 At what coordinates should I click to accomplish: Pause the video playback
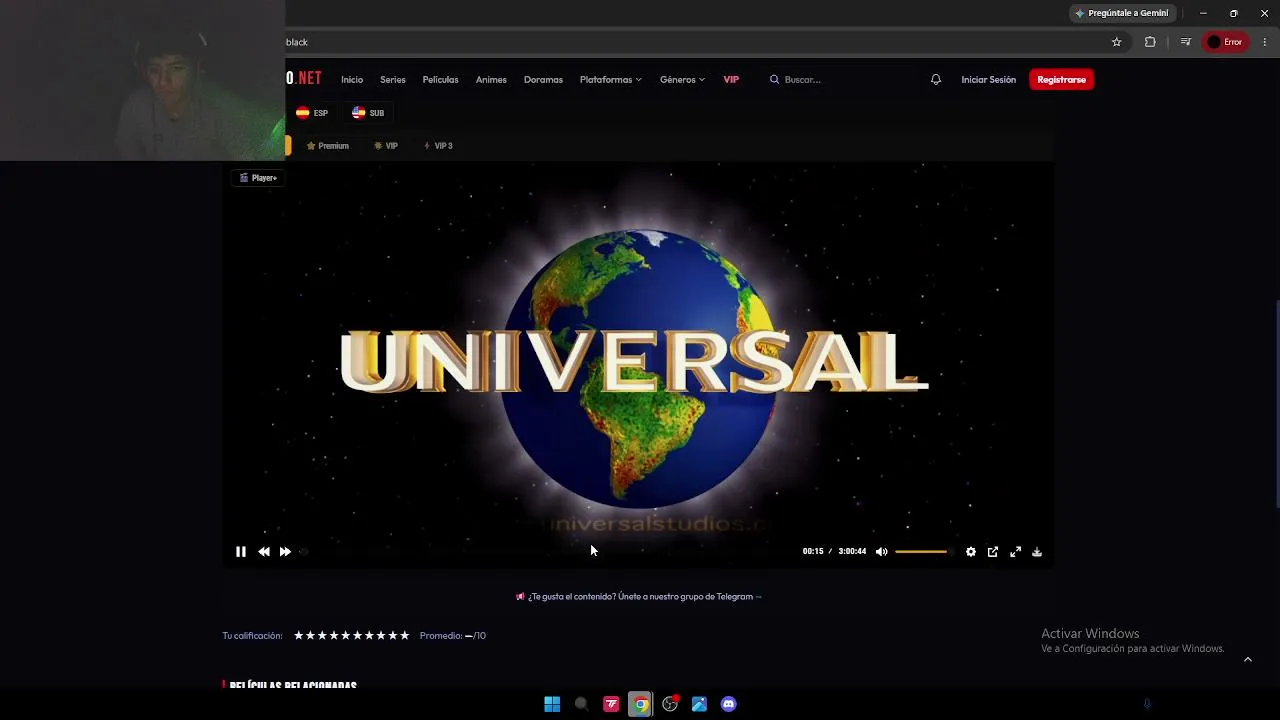[x=241, y=552]
